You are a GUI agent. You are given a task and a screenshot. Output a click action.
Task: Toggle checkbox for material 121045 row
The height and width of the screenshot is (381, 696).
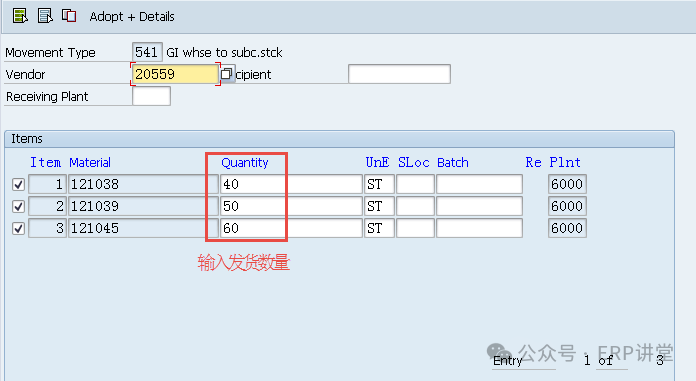pyautogui.click(x=18, y=229)
